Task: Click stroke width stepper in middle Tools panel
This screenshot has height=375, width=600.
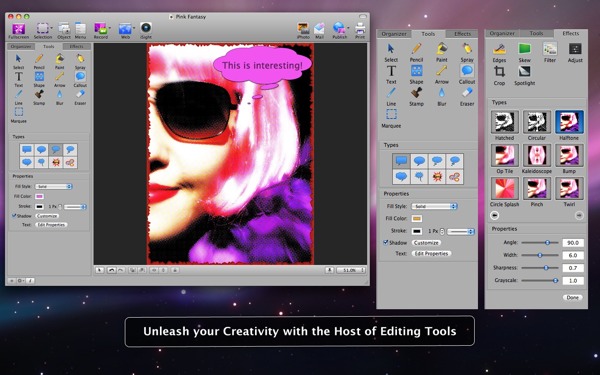Action: coord(442,231)
